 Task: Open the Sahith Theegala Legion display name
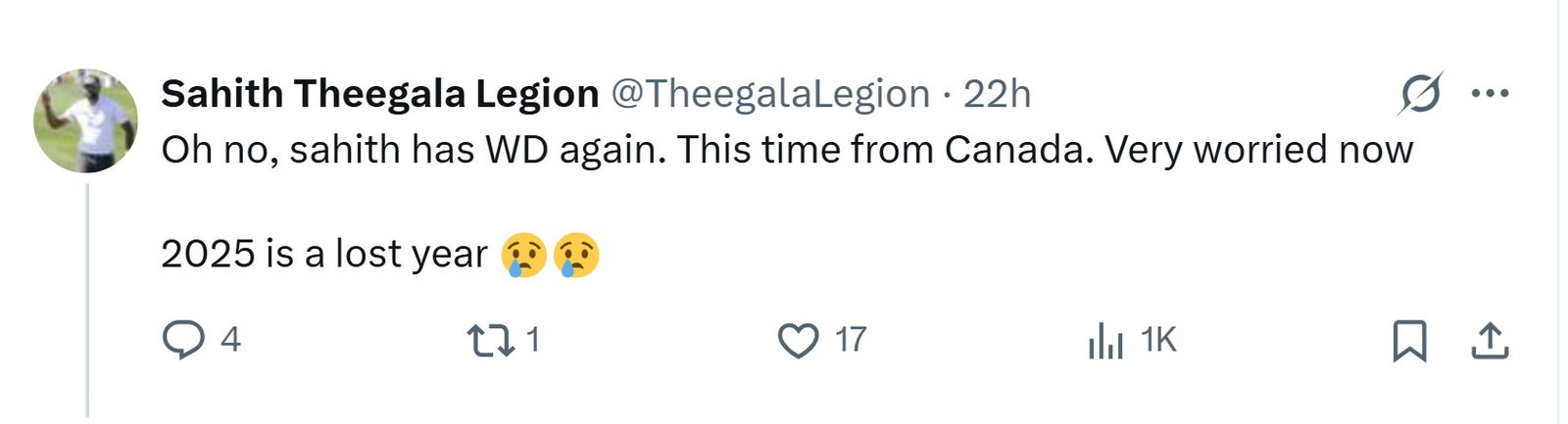tap(379, 94)
